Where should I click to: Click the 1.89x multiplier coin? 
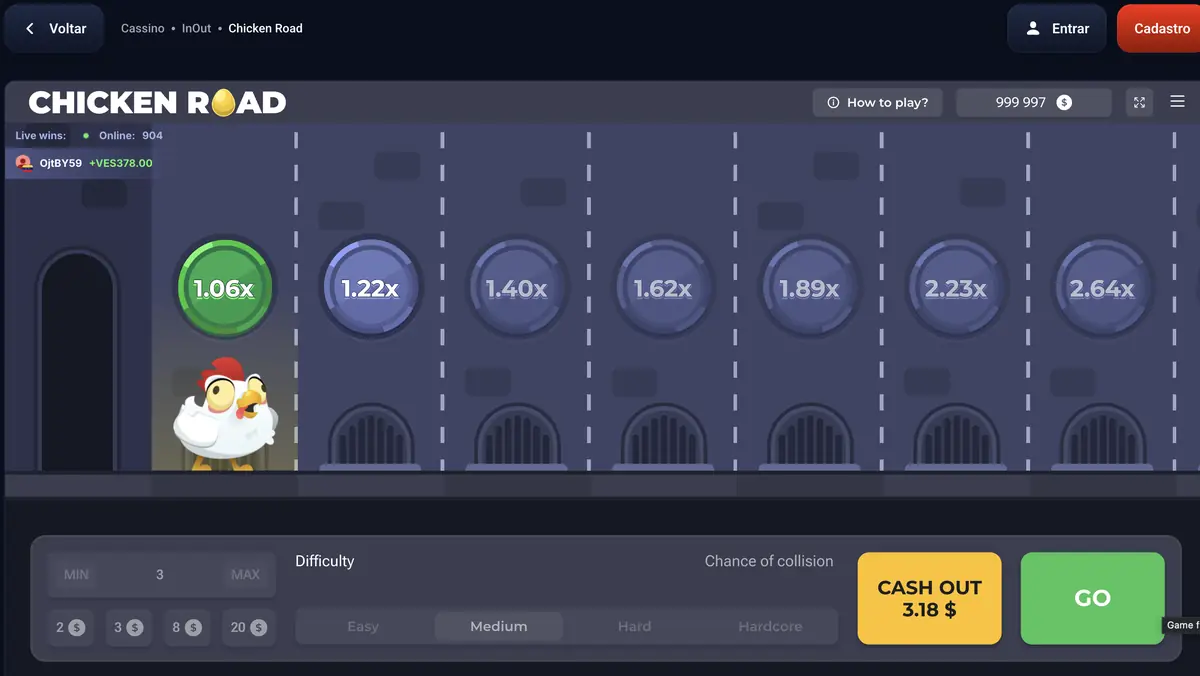coord(808,288)
